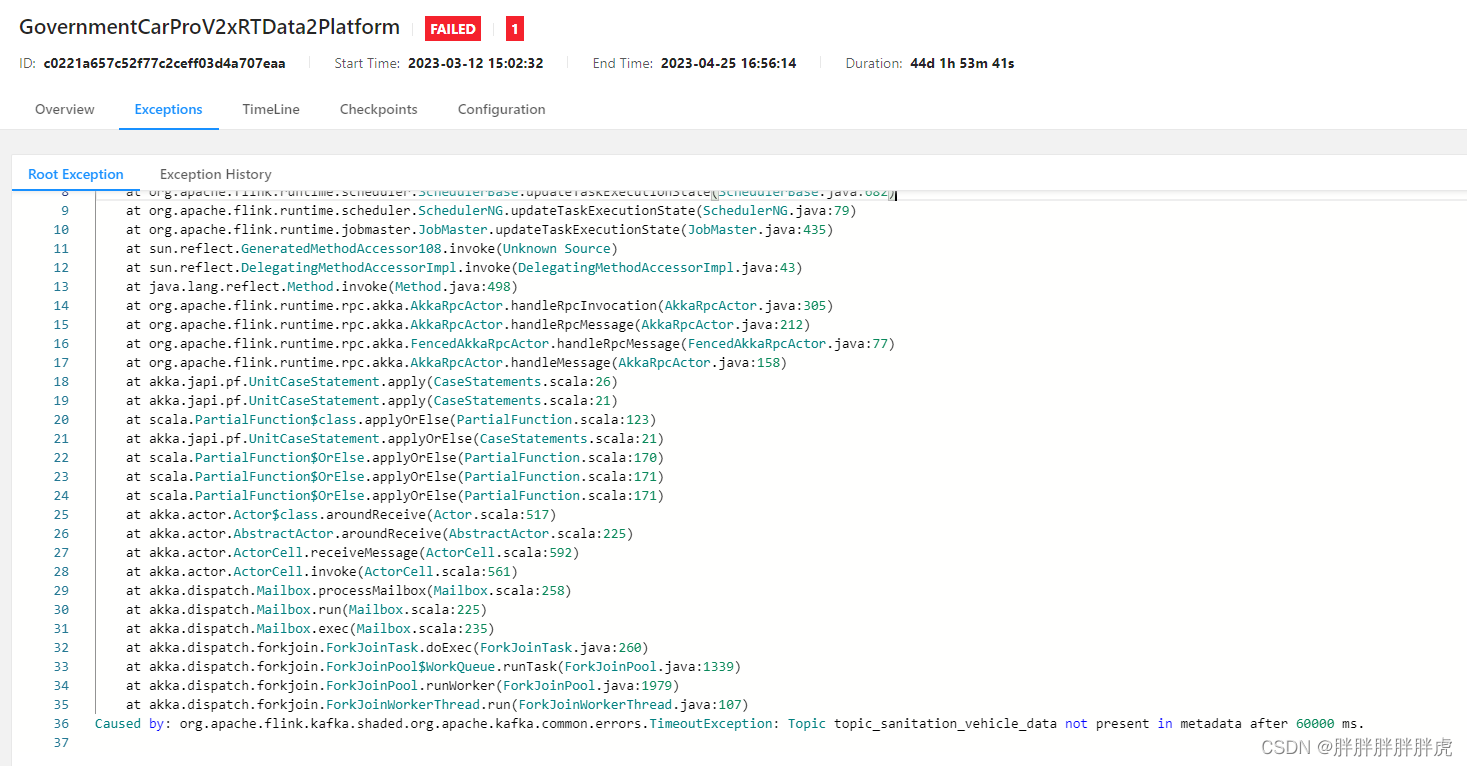Click the red FAILED status badge

(454, 29)
